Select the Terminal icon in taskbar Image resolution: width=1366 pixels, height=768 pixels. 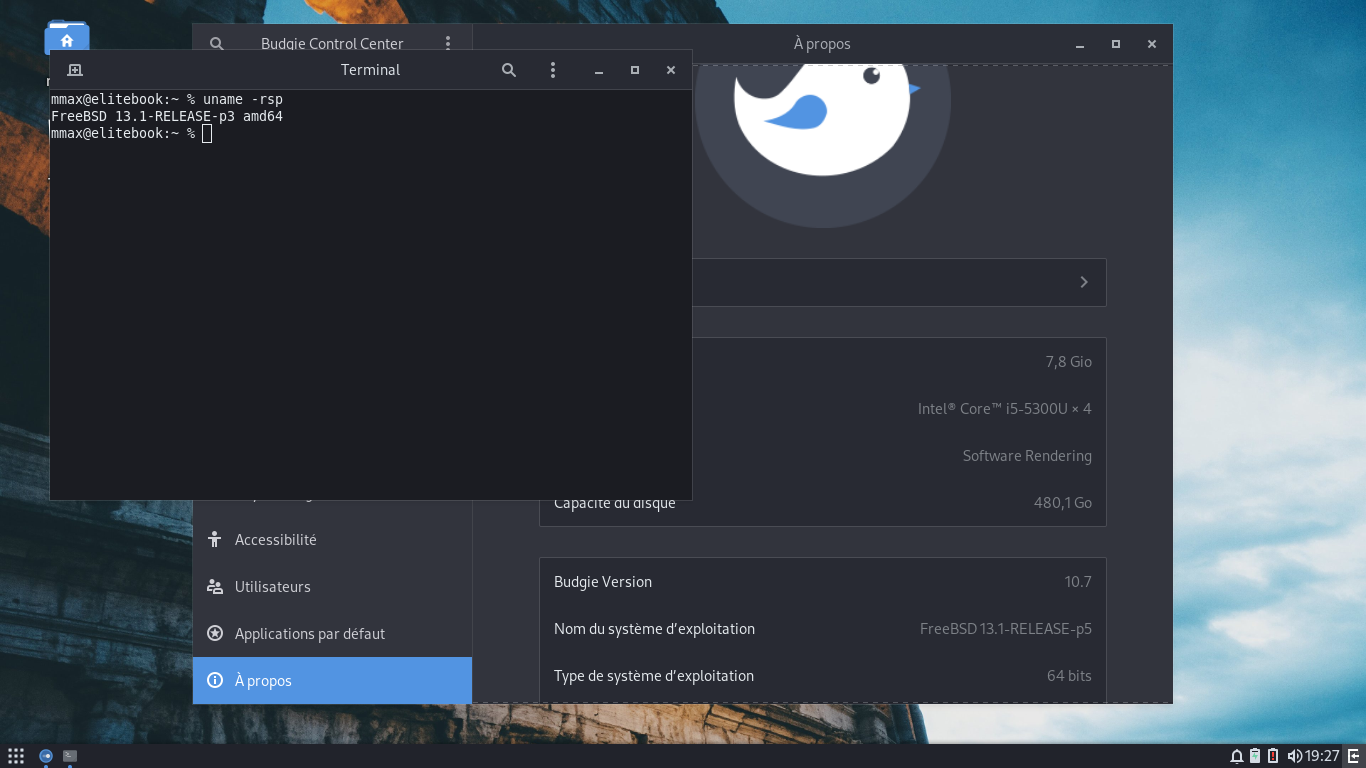pyautogui.click(x=70, y=756)
